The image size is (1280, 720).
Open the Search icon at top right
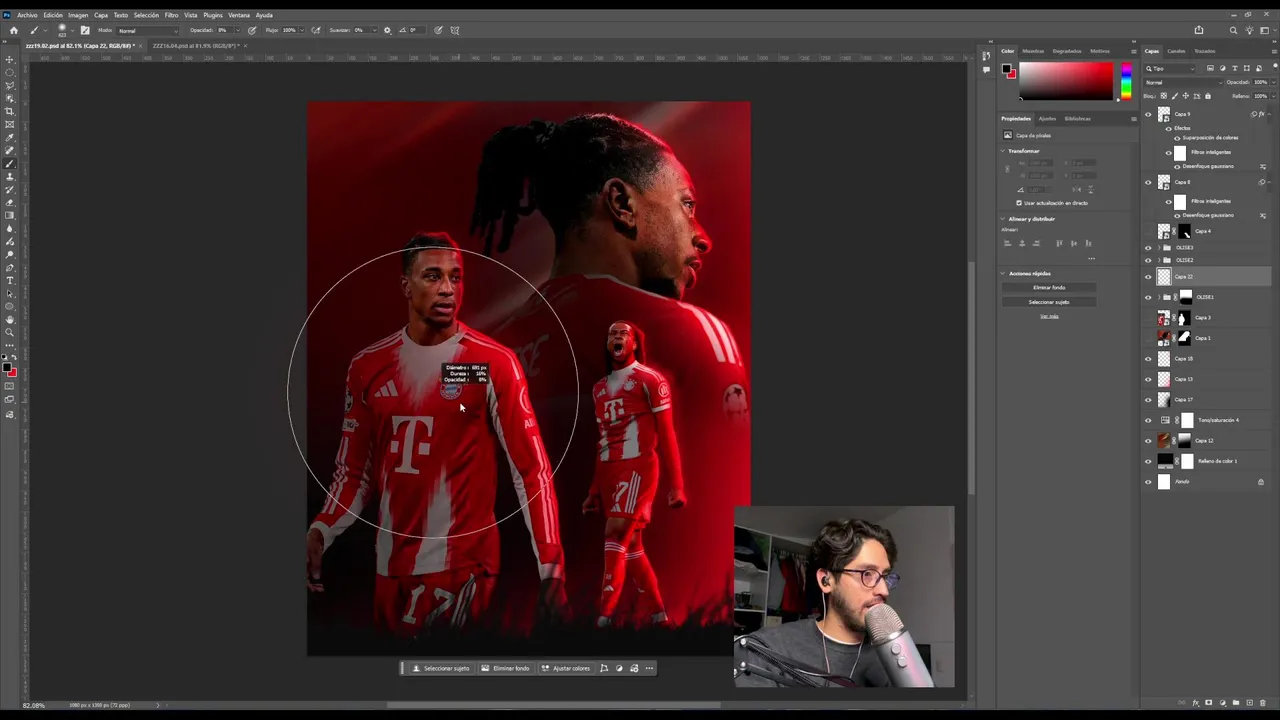(1233, 30)
